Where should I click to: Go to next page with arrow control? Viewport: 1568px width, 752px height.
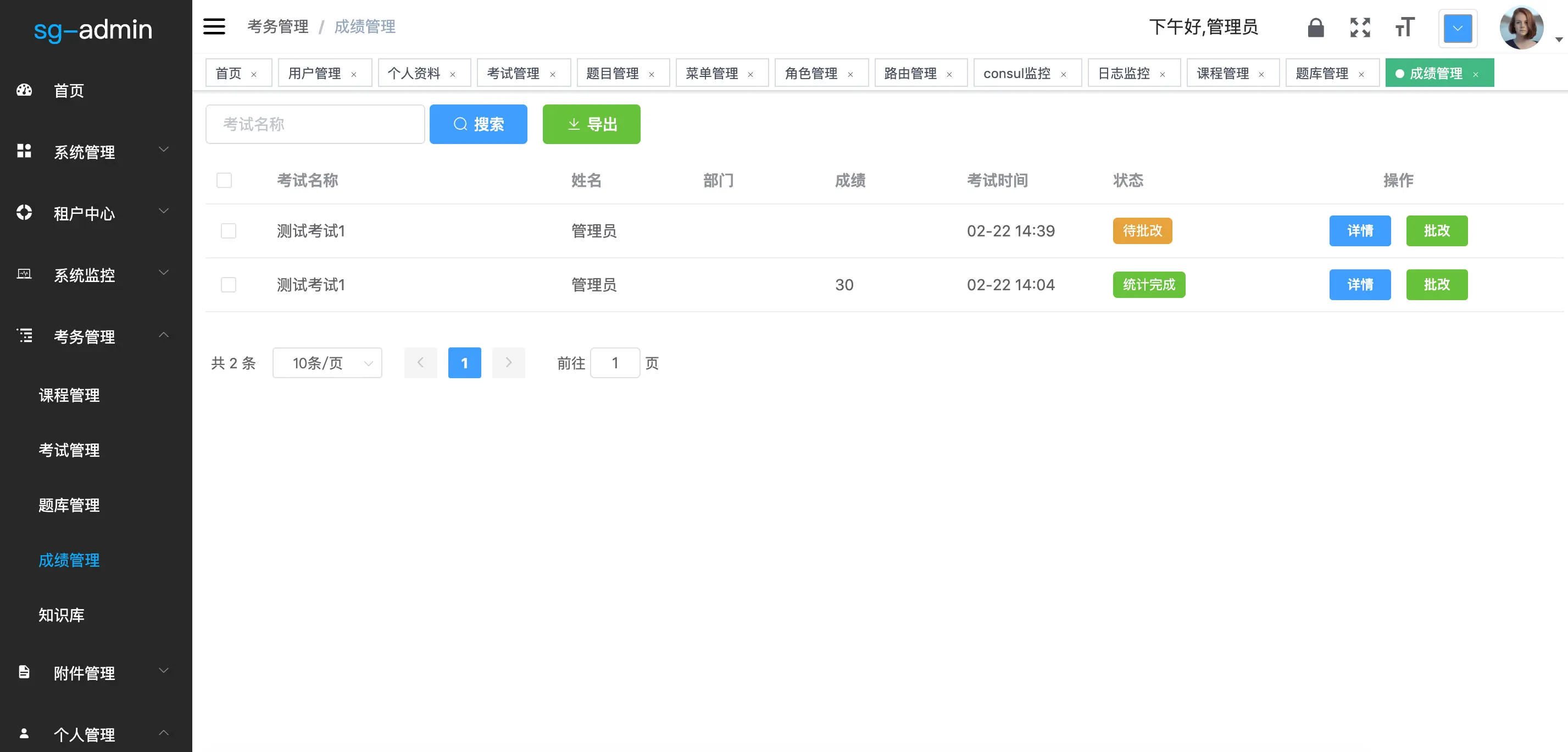point(508,362)
